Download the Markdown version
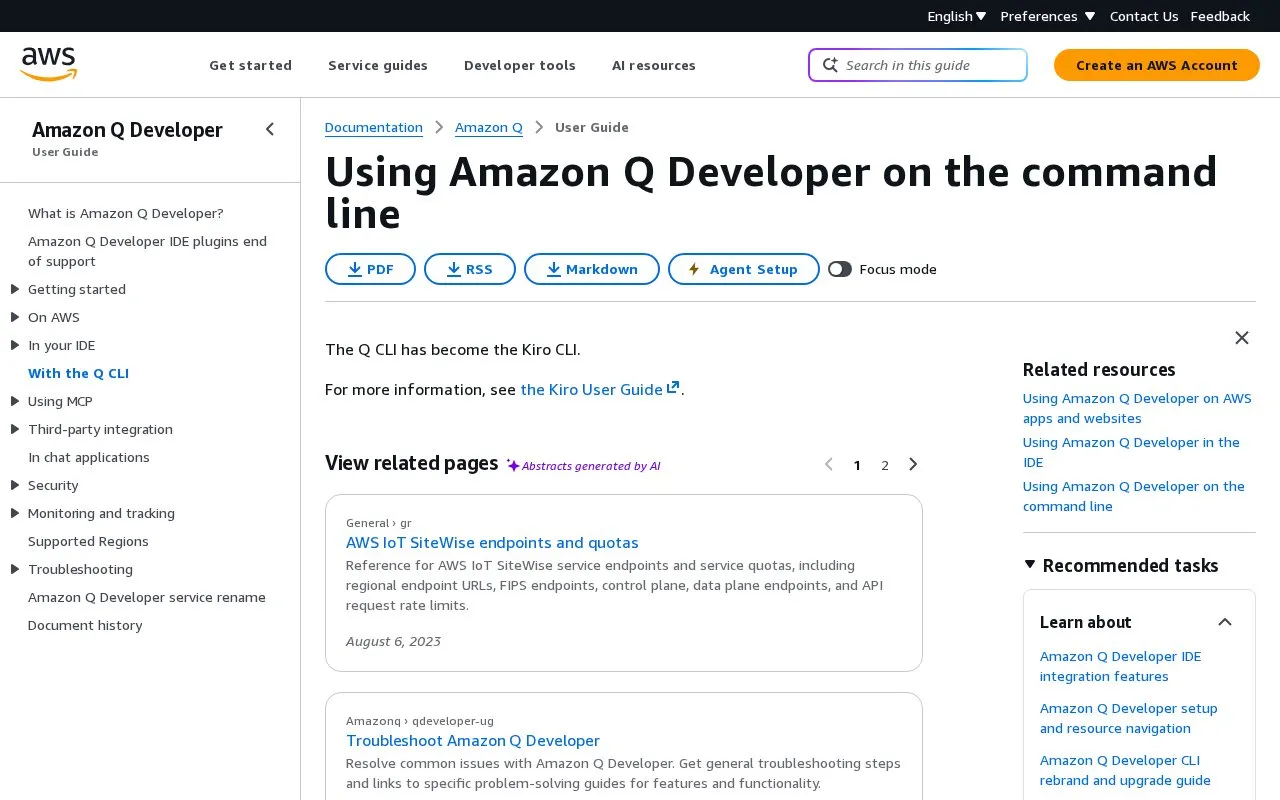The width and height of the screenshot is (1280, 800). point(592,269)
